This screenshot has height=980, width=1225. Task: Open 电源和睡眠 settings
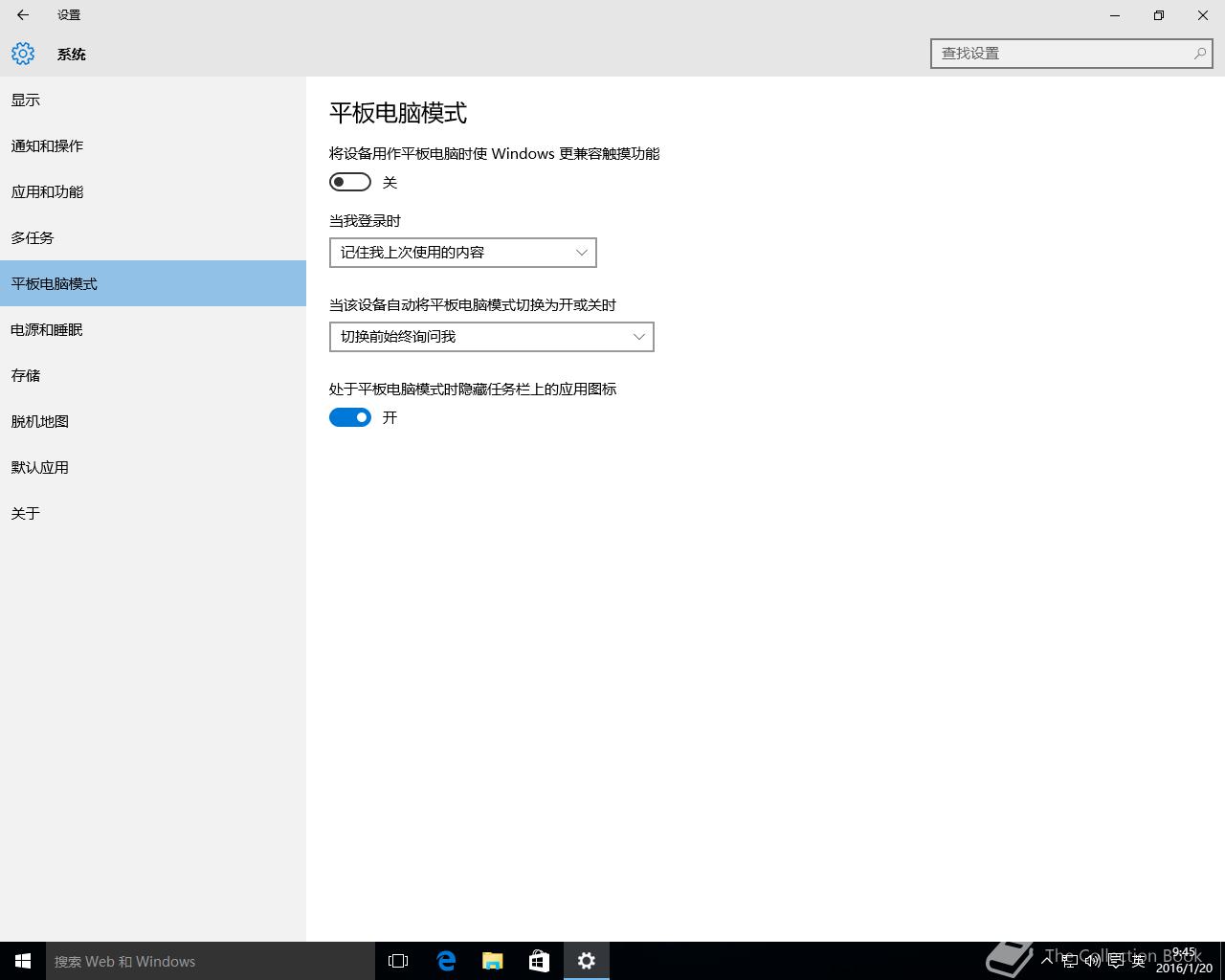(x=153, y=329)
